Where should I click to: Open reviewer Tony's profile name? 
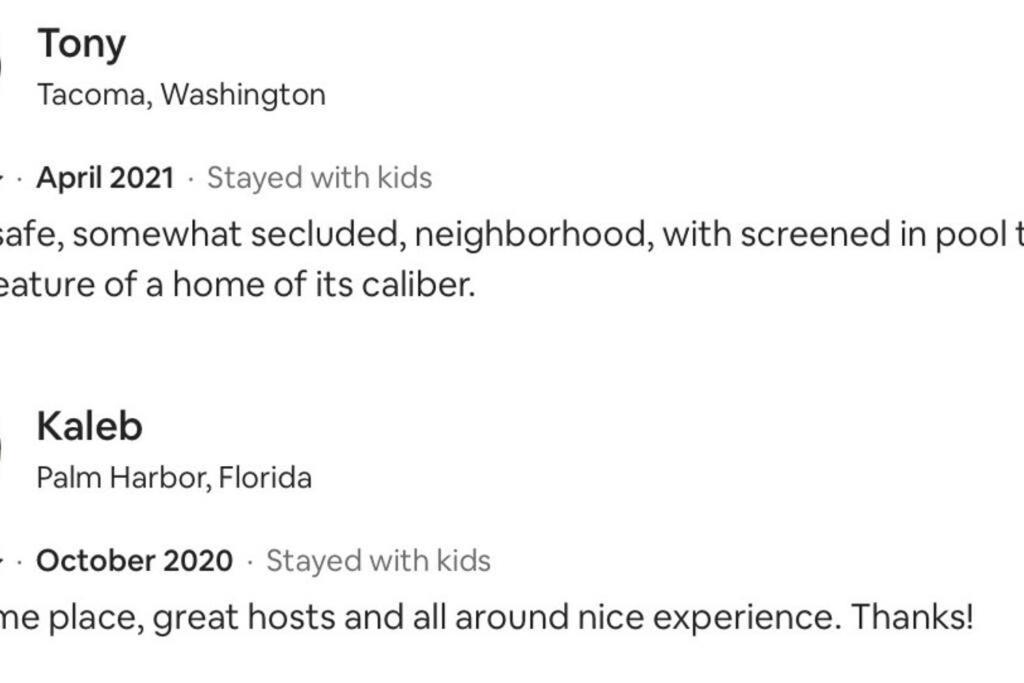point(82,44)
